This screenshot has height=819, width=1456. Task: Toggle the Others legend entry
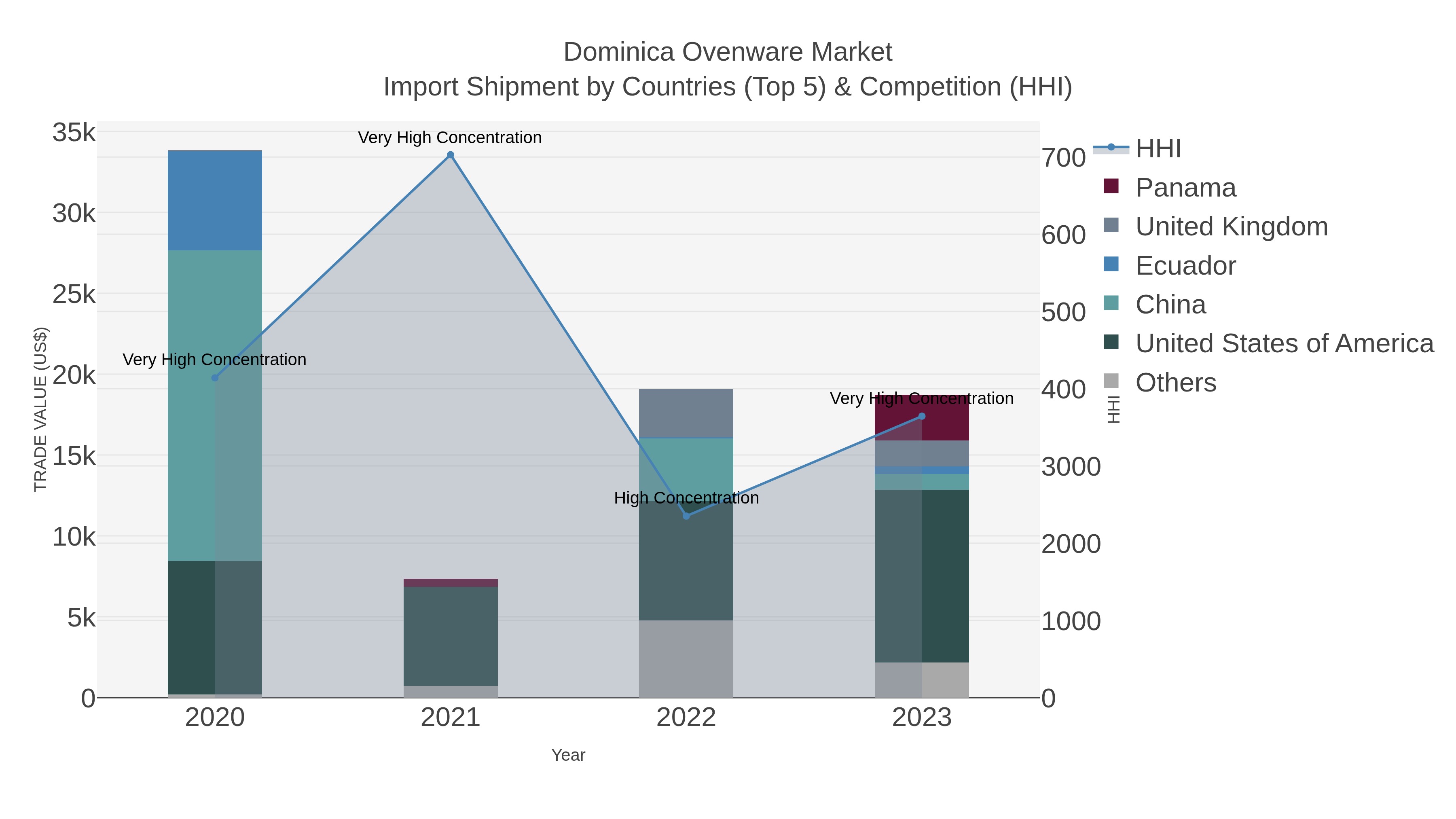1160,382
